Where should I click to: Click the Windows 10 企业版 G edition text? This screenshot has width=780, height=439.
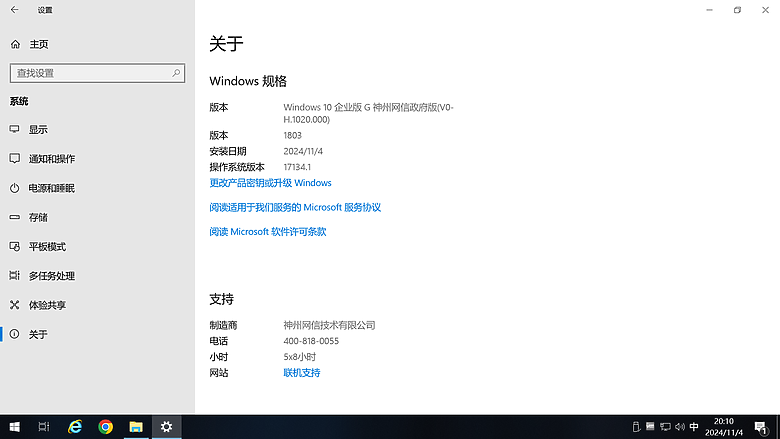[x=369, y=113]
